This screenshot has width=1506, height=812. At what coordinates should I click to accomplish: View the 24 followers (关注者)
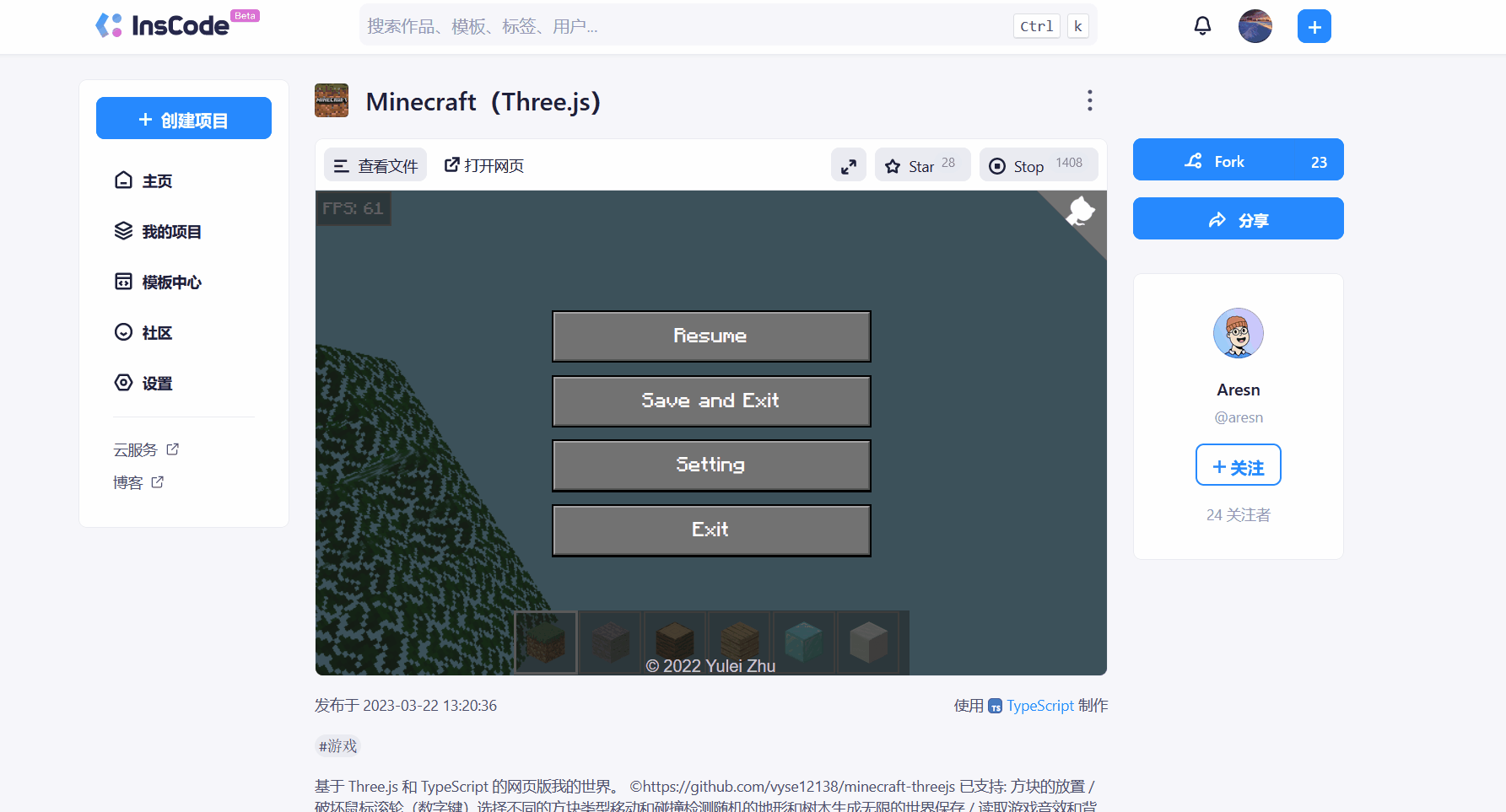click(1238, 514)
